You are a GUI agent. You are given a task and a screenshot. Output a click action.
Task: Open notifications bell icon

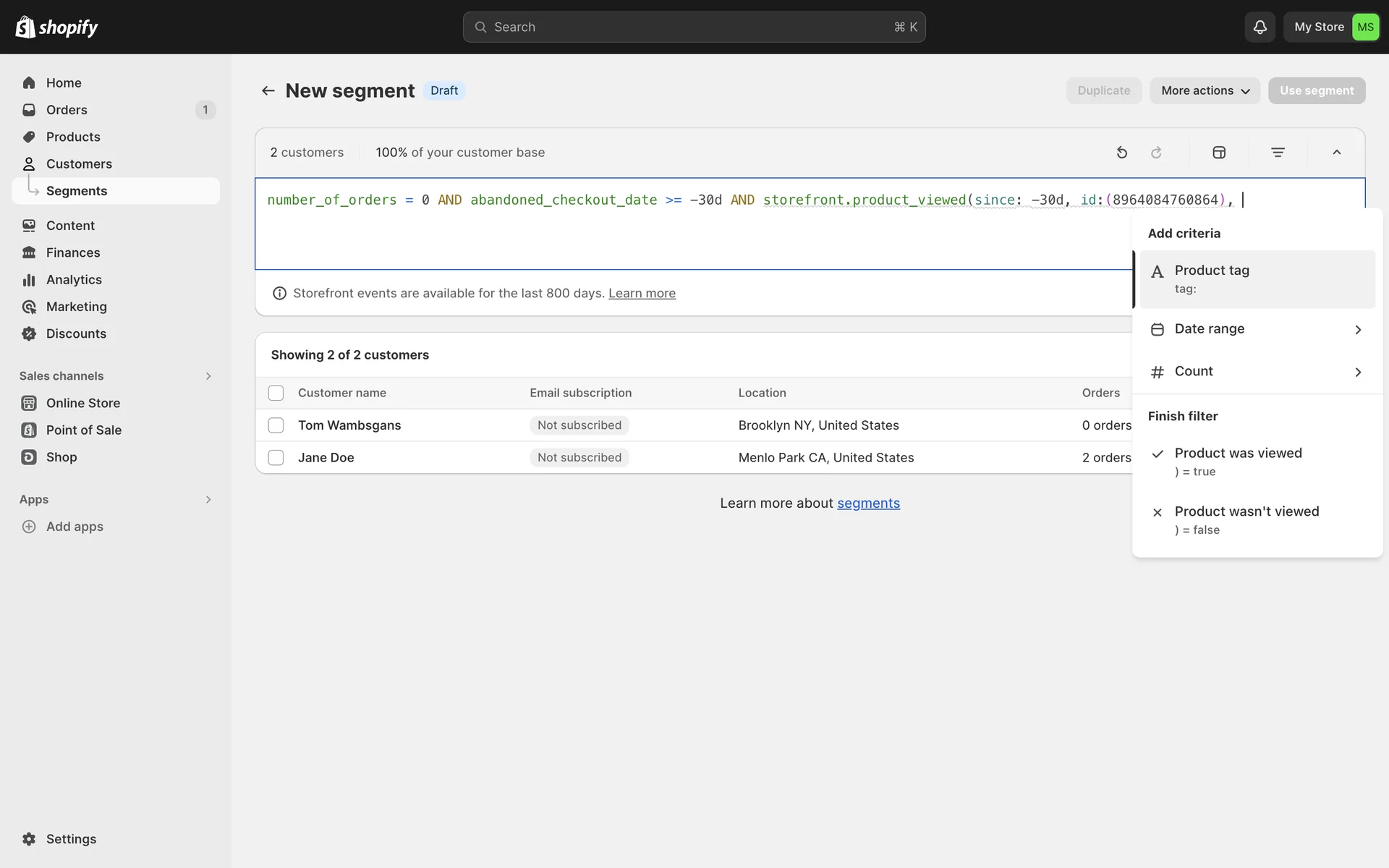point(1260,27)
